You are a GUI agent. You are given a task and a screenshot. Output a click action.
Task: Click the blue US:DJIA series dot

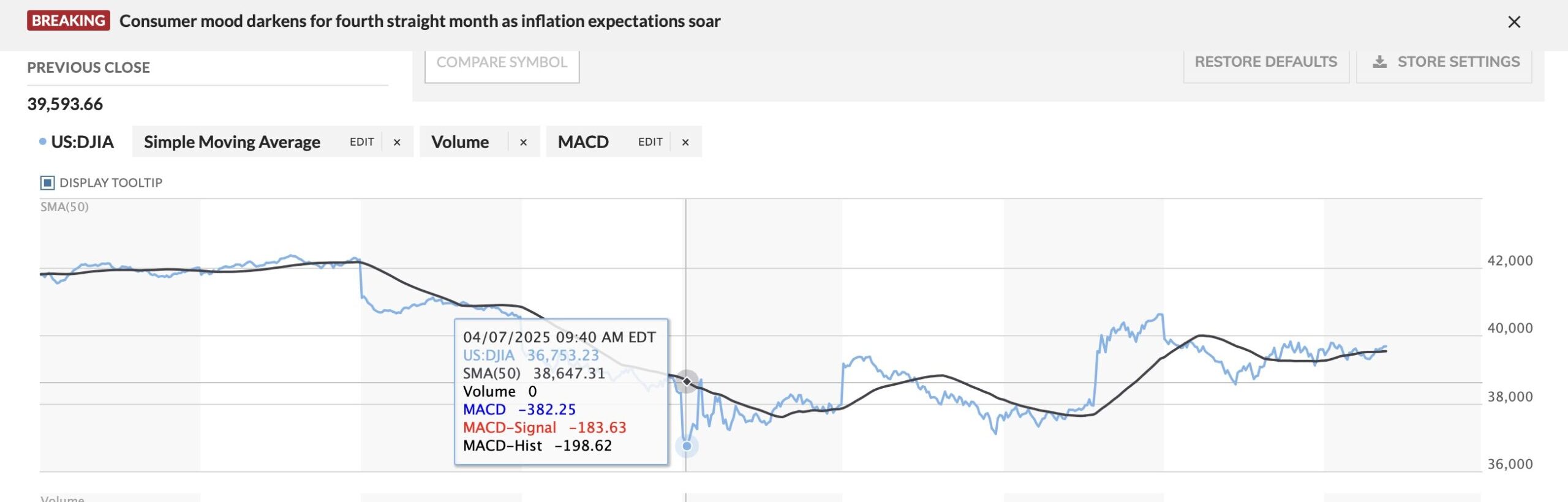pyautogui.click(x=42, y=141)
